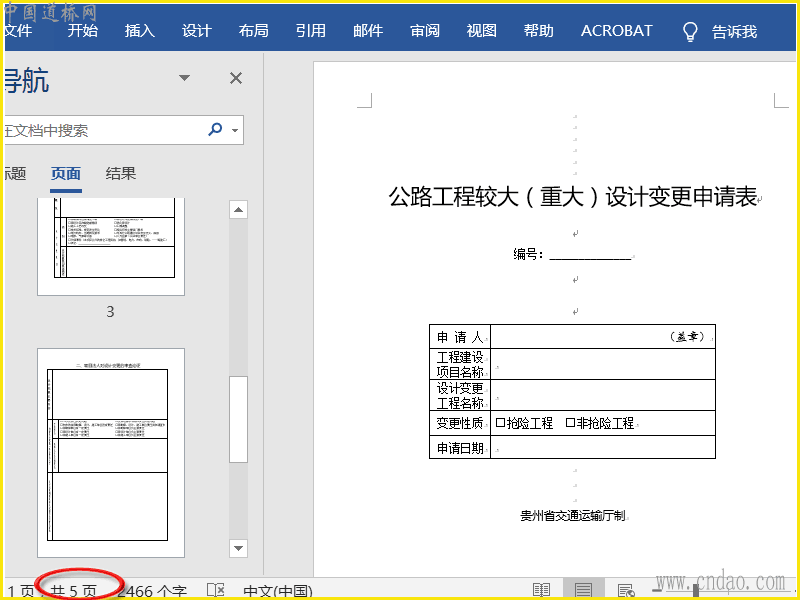Select the 设计 ribbon tab
The height and width of the screenshot is (600, 800).
[196, 31]
